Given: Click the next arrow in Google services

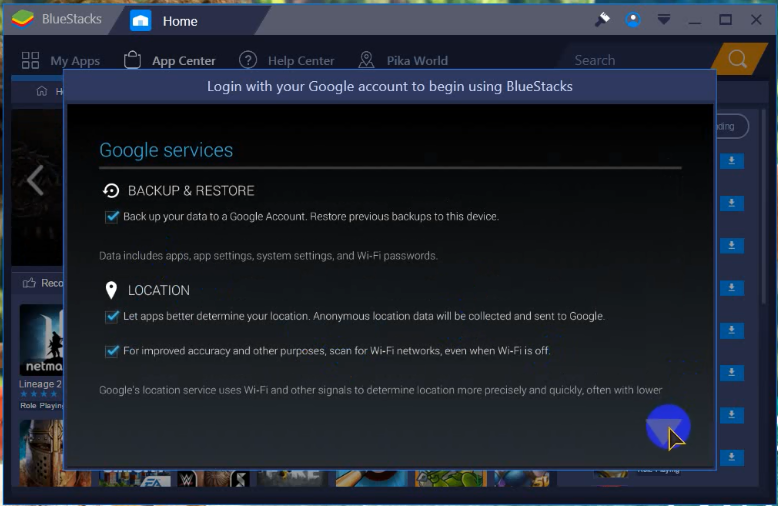Looking at the screenshot, I should click(x=667, y=427).
